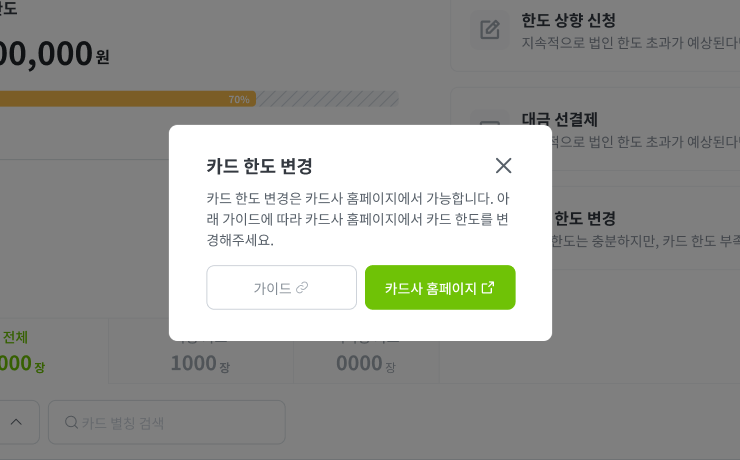Screen dimensions: 740x460
Task: Click the 70% label on progress bar
Action: [x=239, y=99]
